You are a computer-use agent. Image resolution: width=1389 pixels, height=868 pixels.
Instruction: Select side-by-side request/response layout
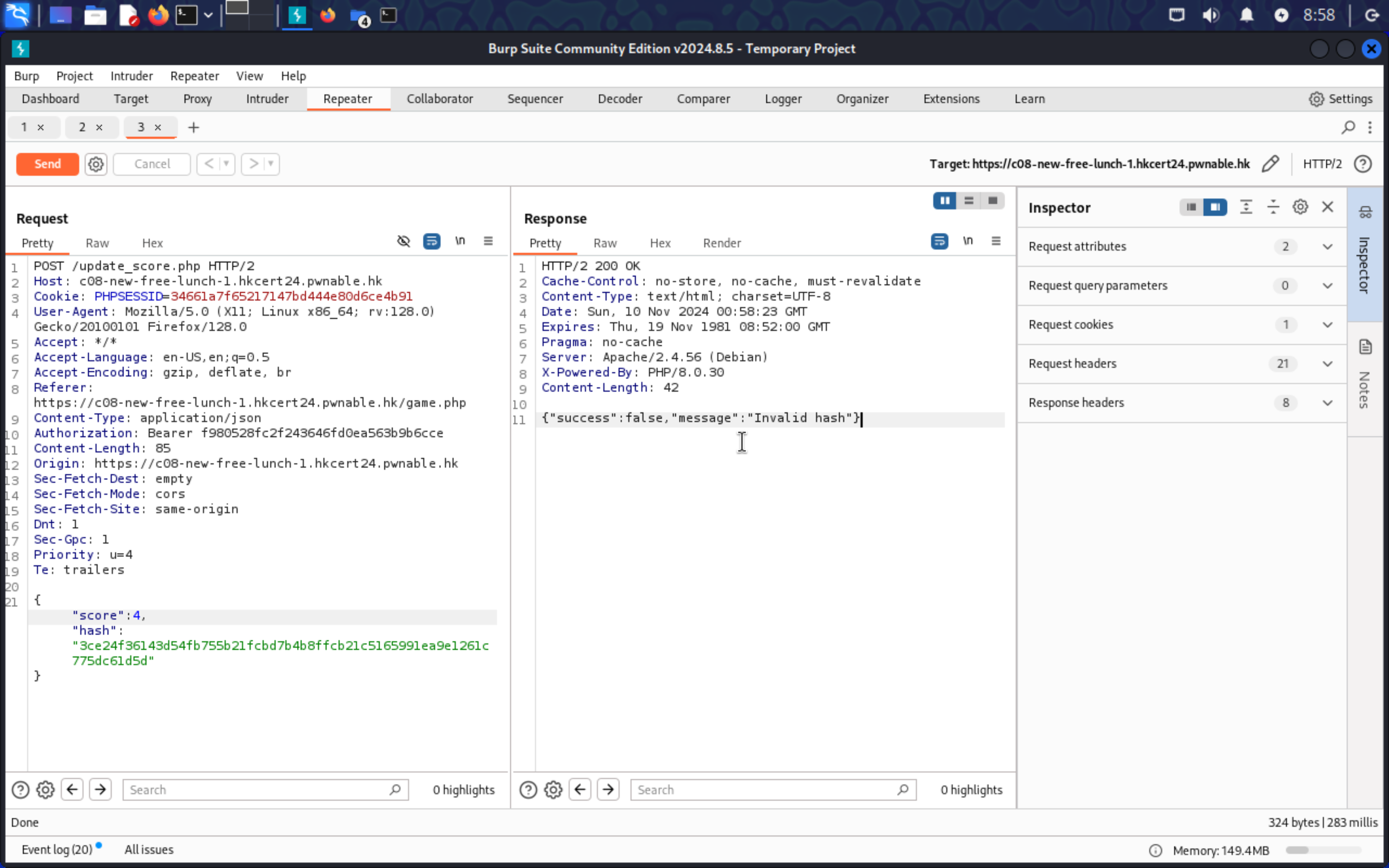pyautogui.click(x=945, y=201)
